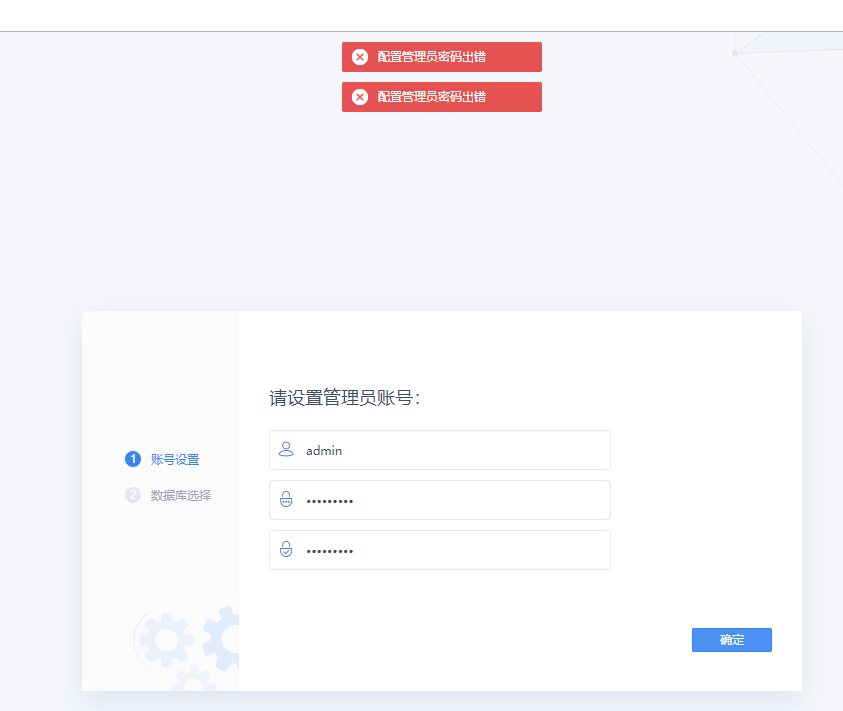This screenshot has width=843, height=711.
Task: Click the error X icon on upper alert
Action: click(x=360, y=57)
